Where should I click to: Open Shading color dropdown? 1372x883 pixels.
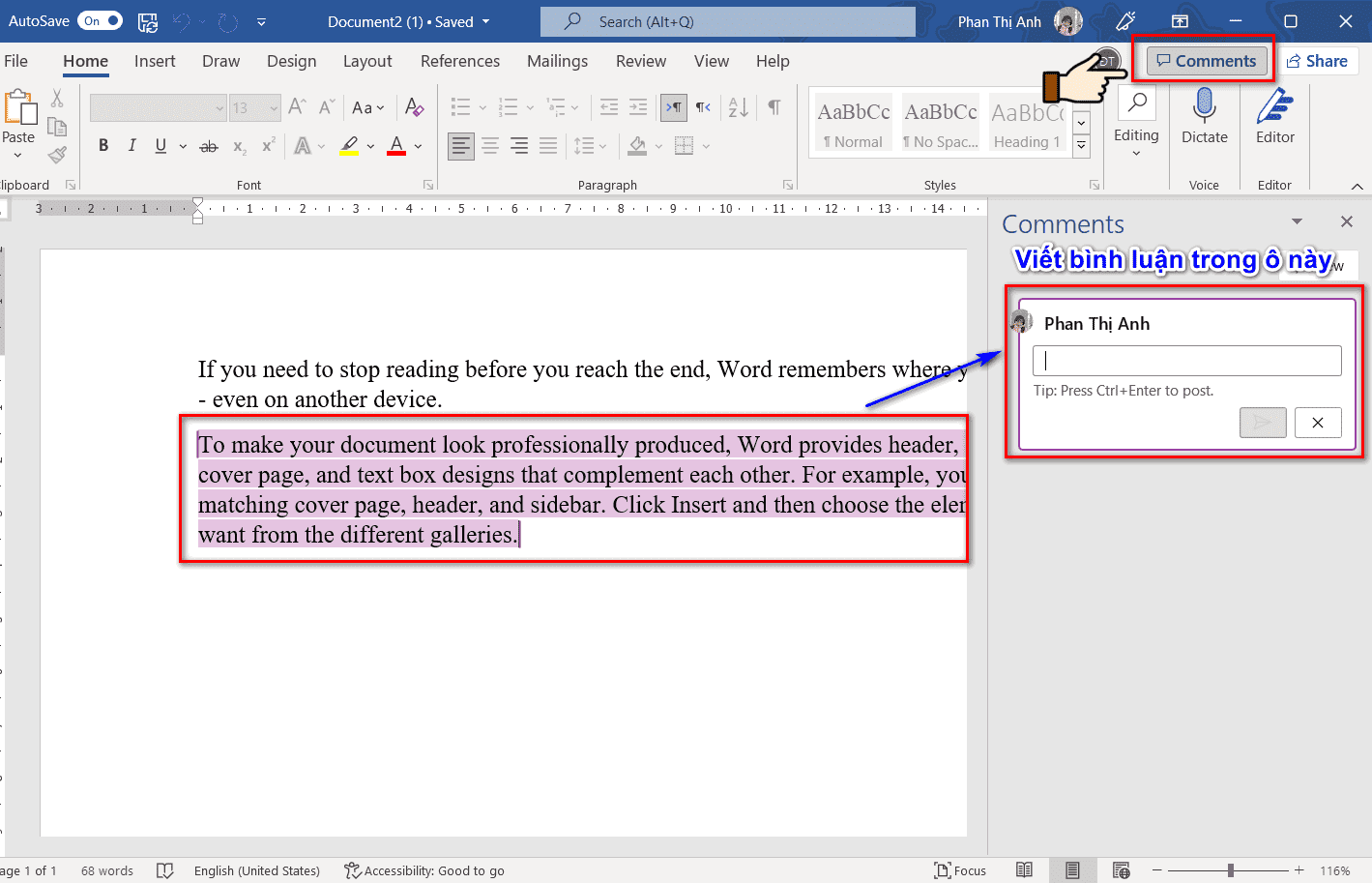pyautogui.click(x=658, y=146)
